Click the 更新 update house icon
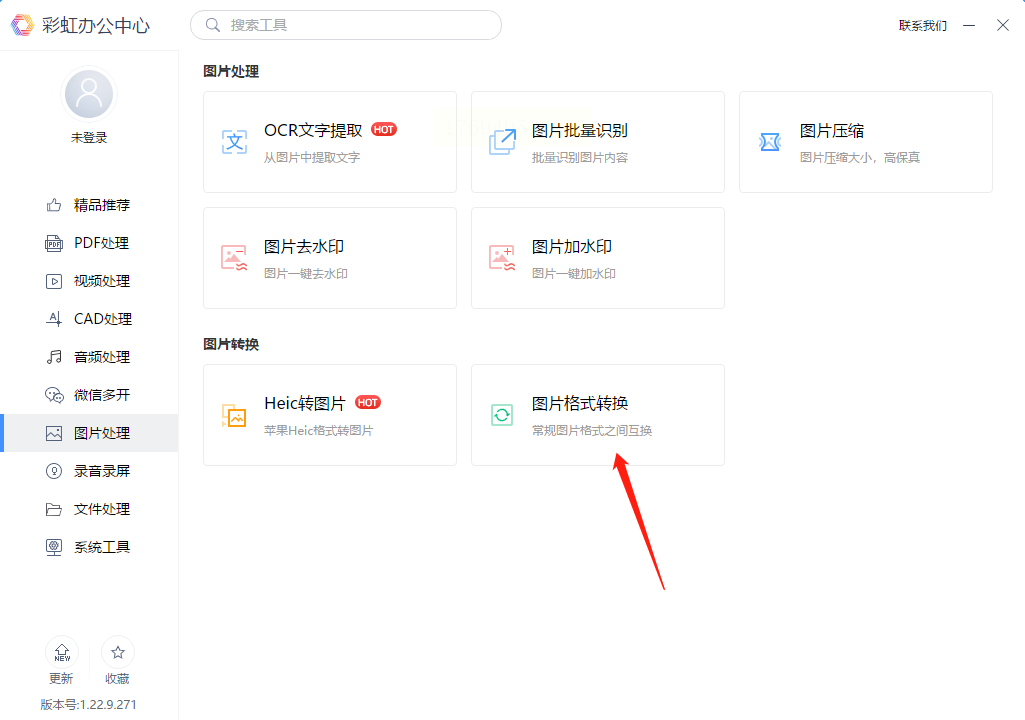The image size is (1025, 720). (62, 652)
